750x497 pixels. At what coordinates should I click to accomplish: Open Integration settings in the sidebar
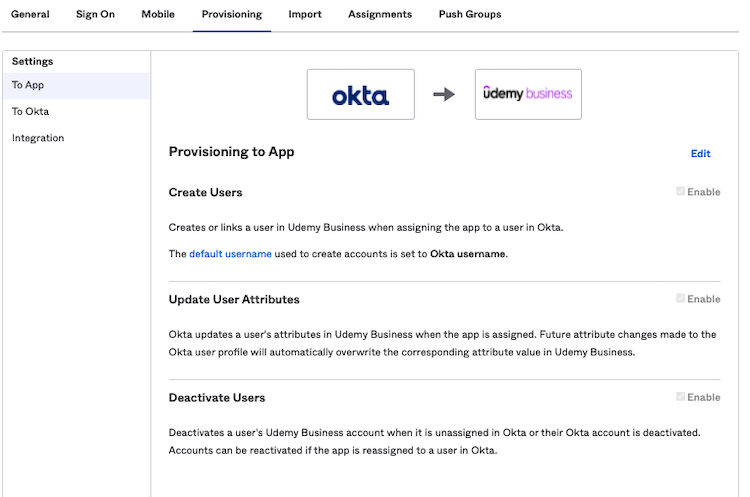(38, 138)
